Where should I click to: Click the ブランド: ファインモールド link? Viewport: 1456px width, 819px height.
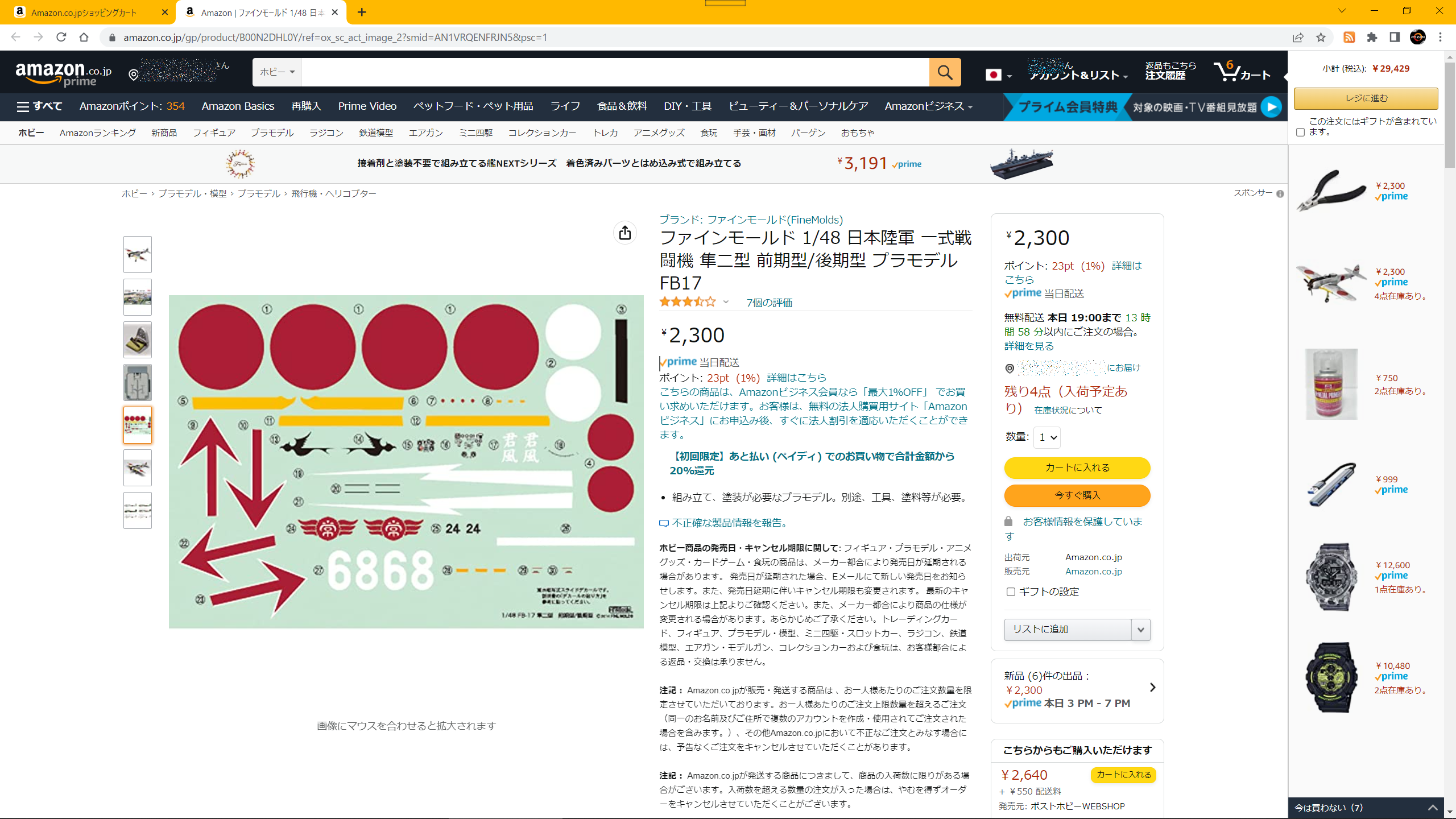click(751, 220)
